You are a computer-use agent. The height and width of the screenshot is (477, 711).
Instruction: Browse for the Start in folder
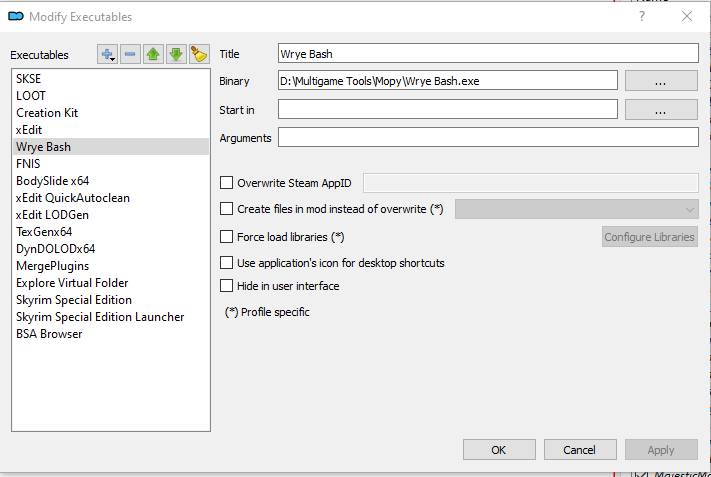pos(661,110)
